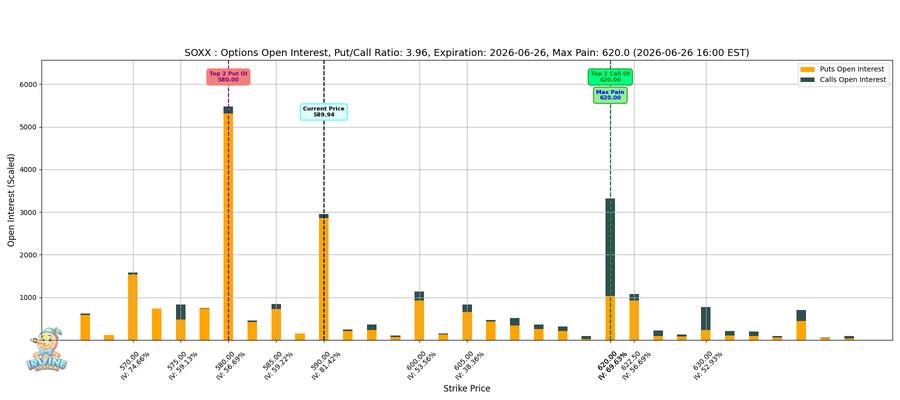Click the stacked bar at strike 605
Screen dimensions: 900x400
coord(467,322)
